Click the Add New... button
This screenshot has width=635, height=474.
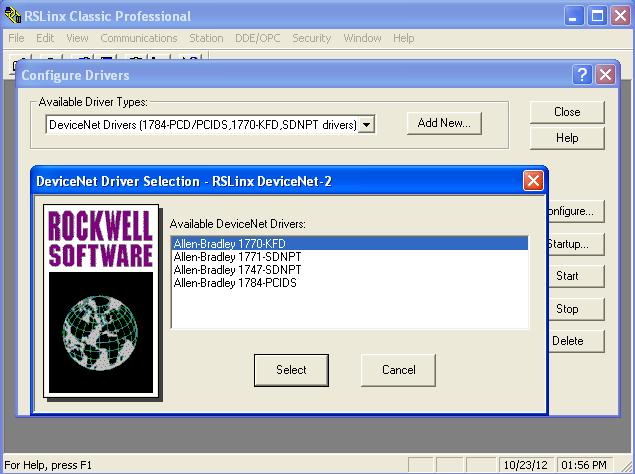click(x=444, y=123)
